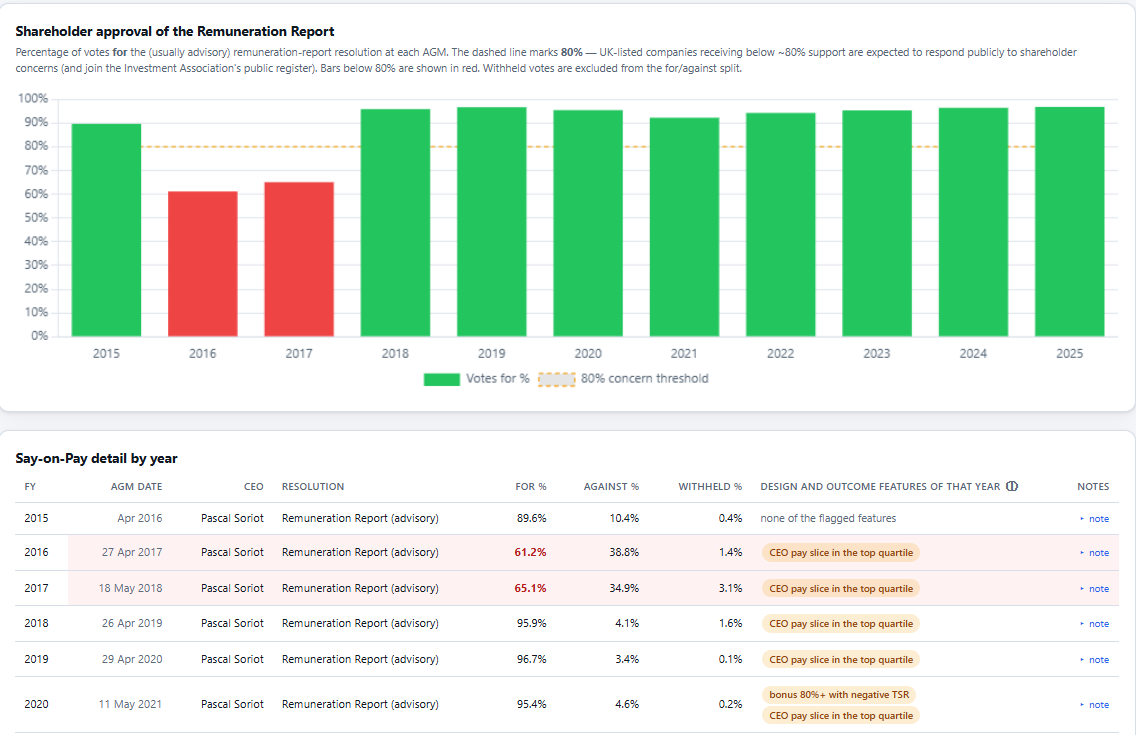Screen dimensions: 1136x735
Task: Click the 'FOR %' column header
Action: [x=531, y=487]
